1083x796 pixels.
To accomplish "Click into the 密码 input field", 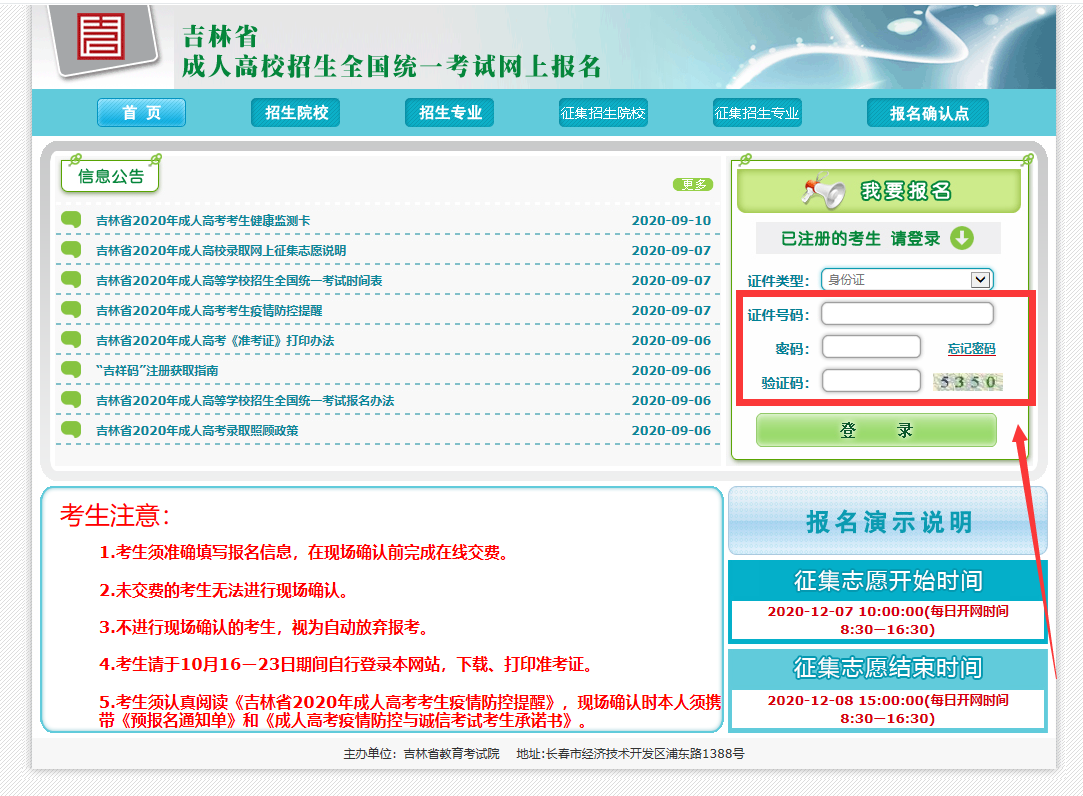I will pos(871,347).
